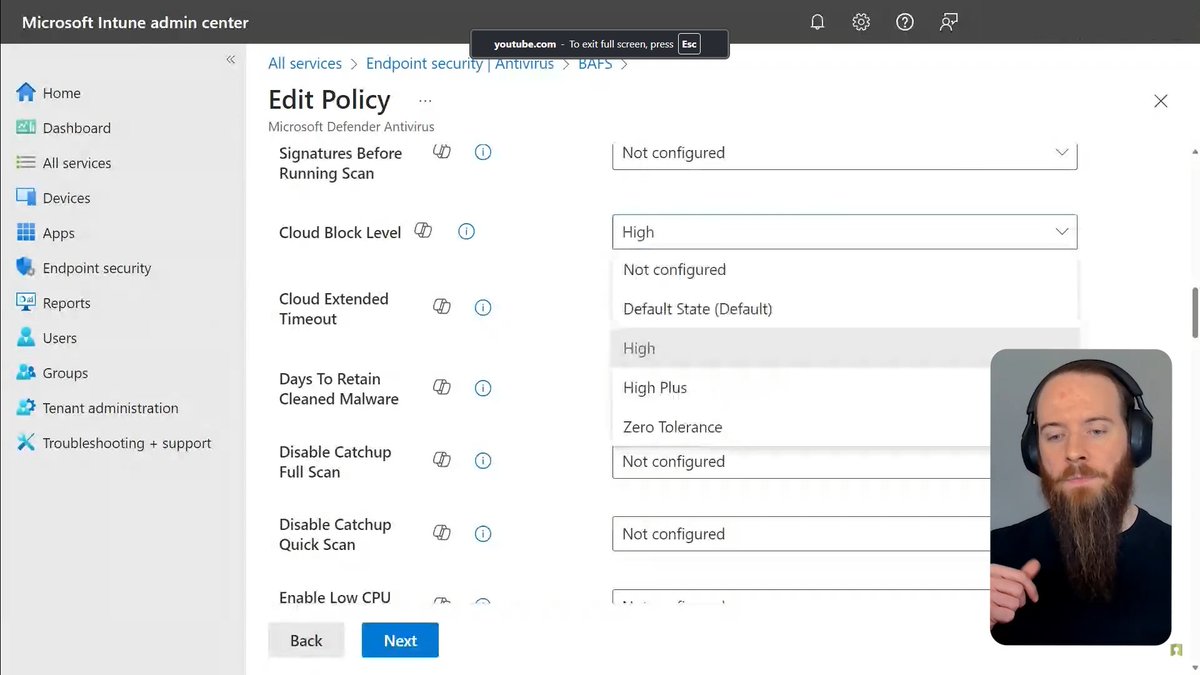This screenshot has height=675, width=1200.
Task: Click the Users person icon in sidebar
Action: click(x=26, y=338)
